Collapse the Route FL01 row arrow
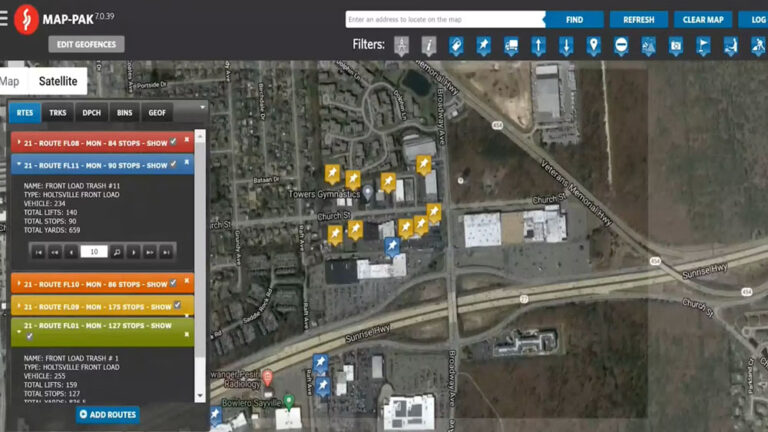Image resolution: width=768 pixels, height=432 pixels. click(x=19, y=332)
